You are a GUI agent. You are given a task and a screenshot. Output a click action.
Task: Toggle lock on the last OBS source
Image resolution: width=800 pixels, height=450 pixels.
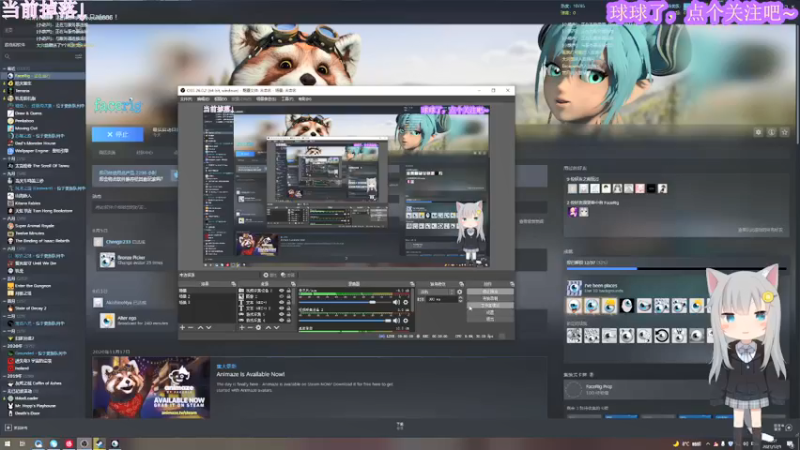[x=289, y=320]
